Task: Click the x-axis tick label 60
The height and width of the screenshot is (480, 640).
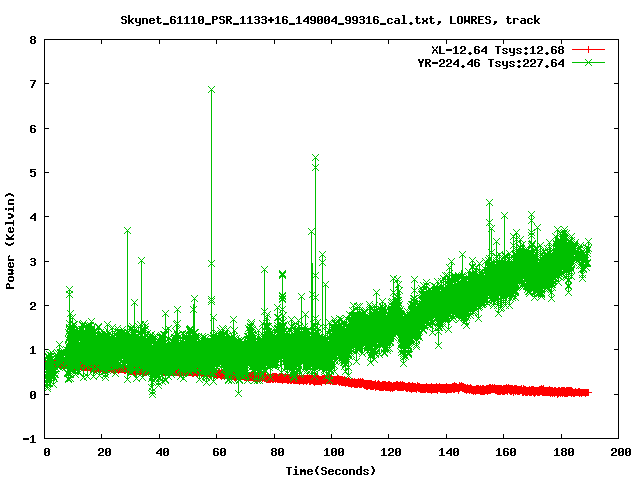Action: [218, 452]
